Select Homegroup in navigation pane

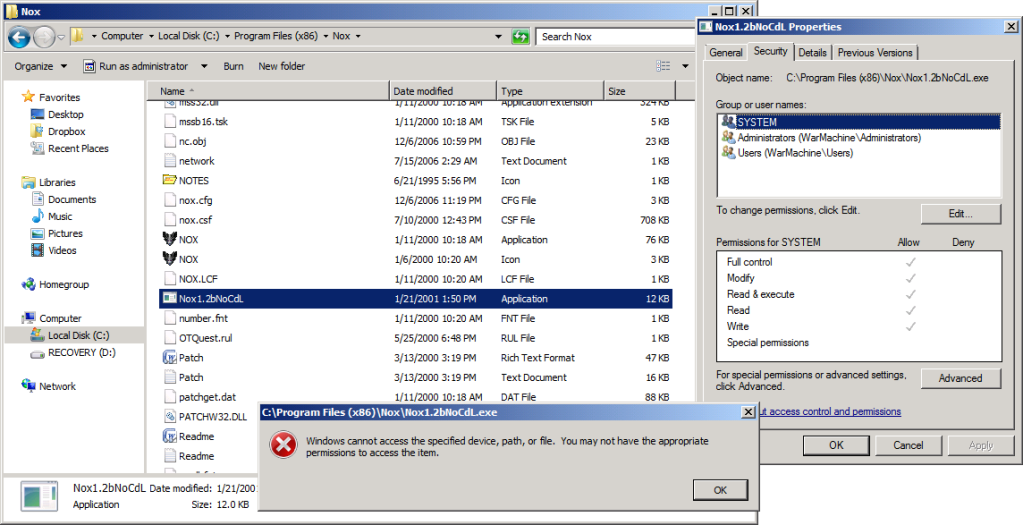pyautogui.click(x=63, y=284)
